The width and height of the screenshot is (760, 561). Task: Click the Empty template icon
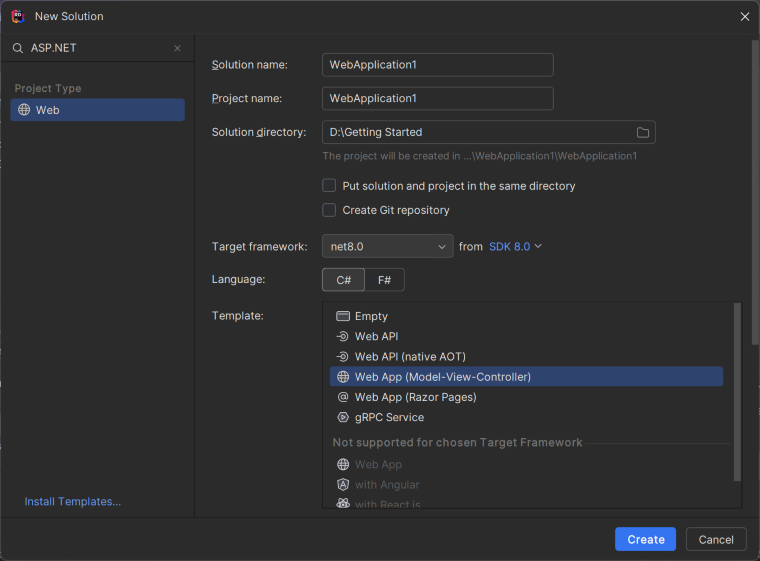pyautogui.click(x=343, y=316)
